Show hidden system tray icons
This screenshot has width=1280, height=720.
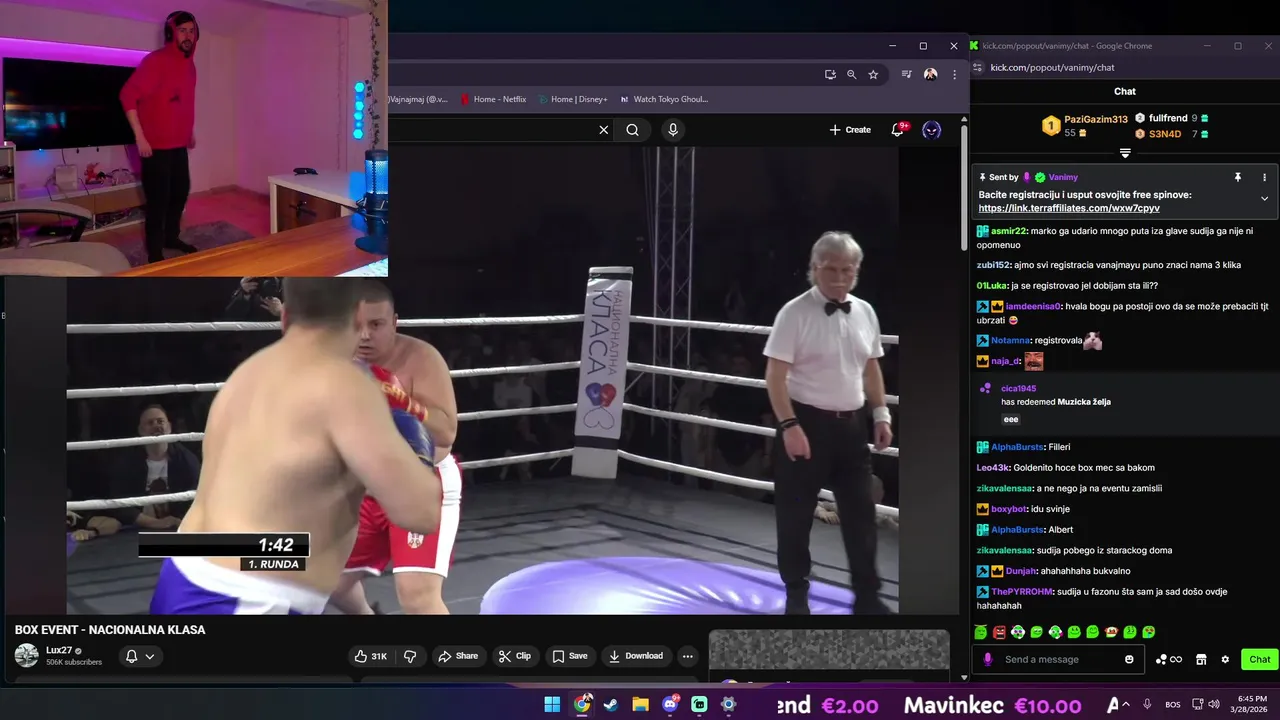pos(1126,704)
